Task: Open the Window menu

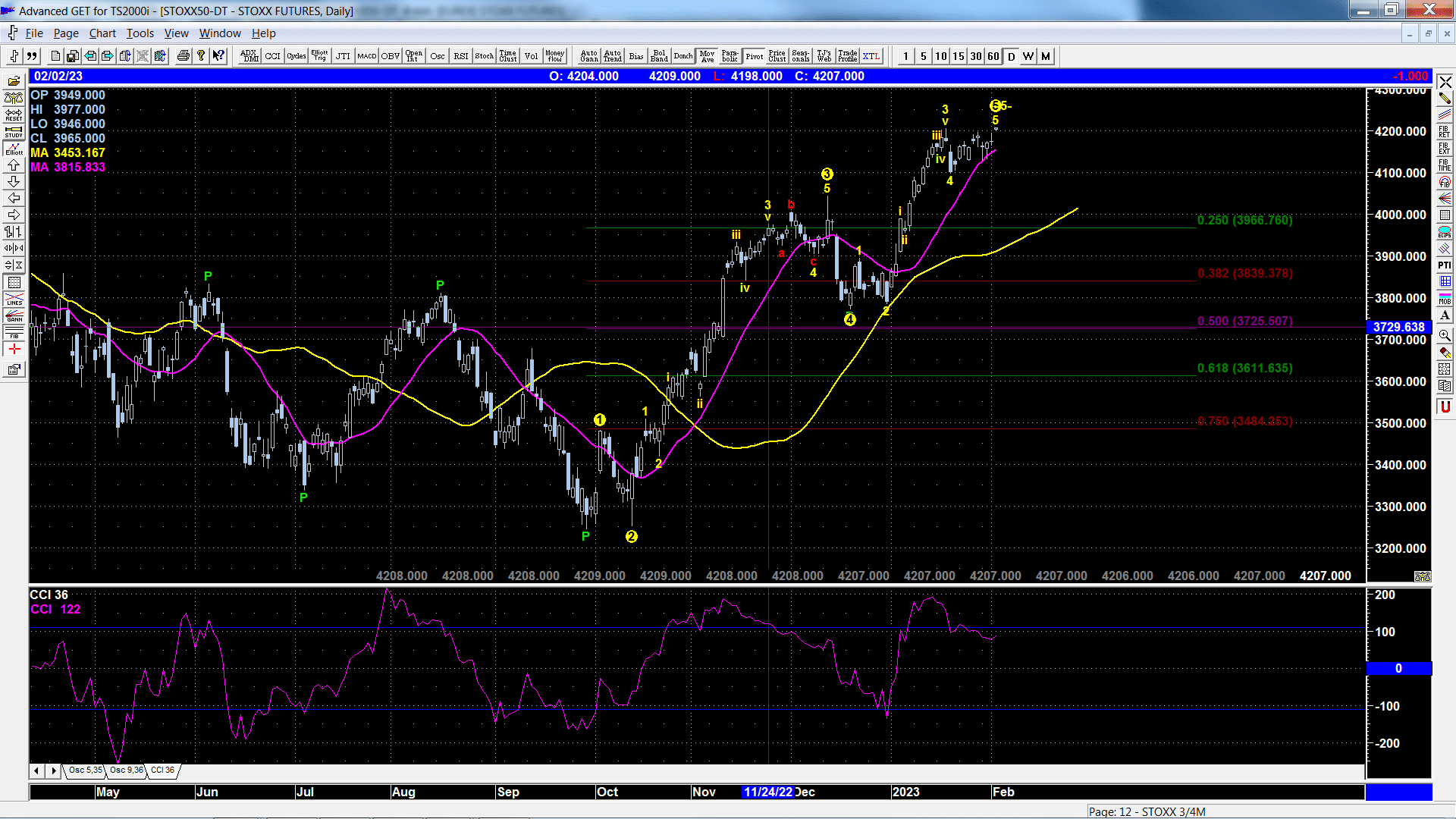Action: [x=220, y=33]
